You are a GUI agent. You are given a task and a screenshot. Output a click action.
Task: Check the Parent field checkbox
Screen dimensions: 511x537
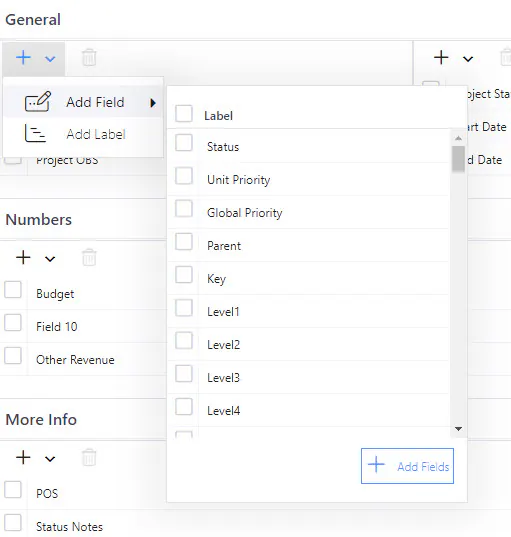coord(184,241)
